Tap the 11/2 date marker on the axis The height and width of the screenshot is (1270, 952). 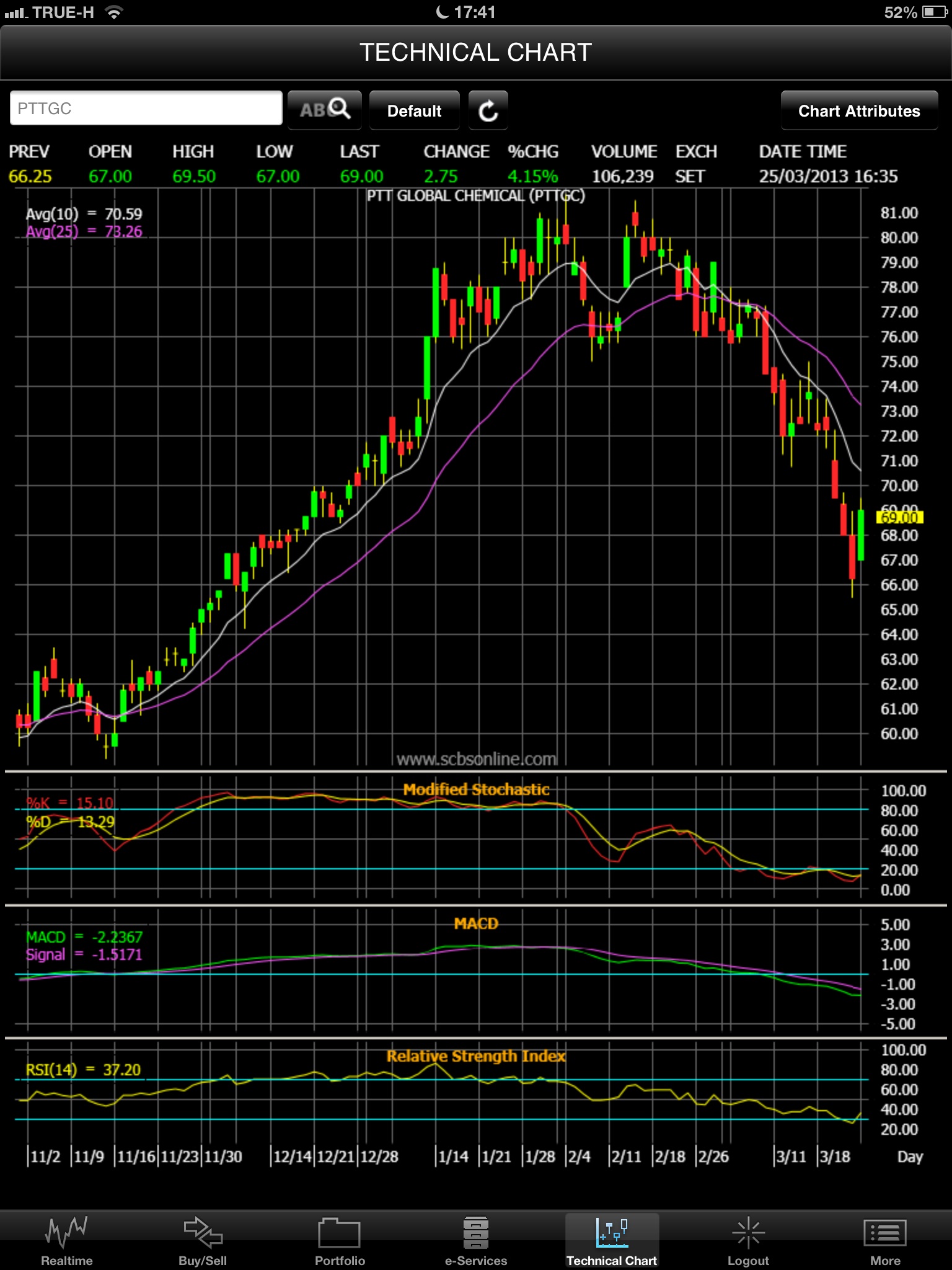tap(45, 1157)
